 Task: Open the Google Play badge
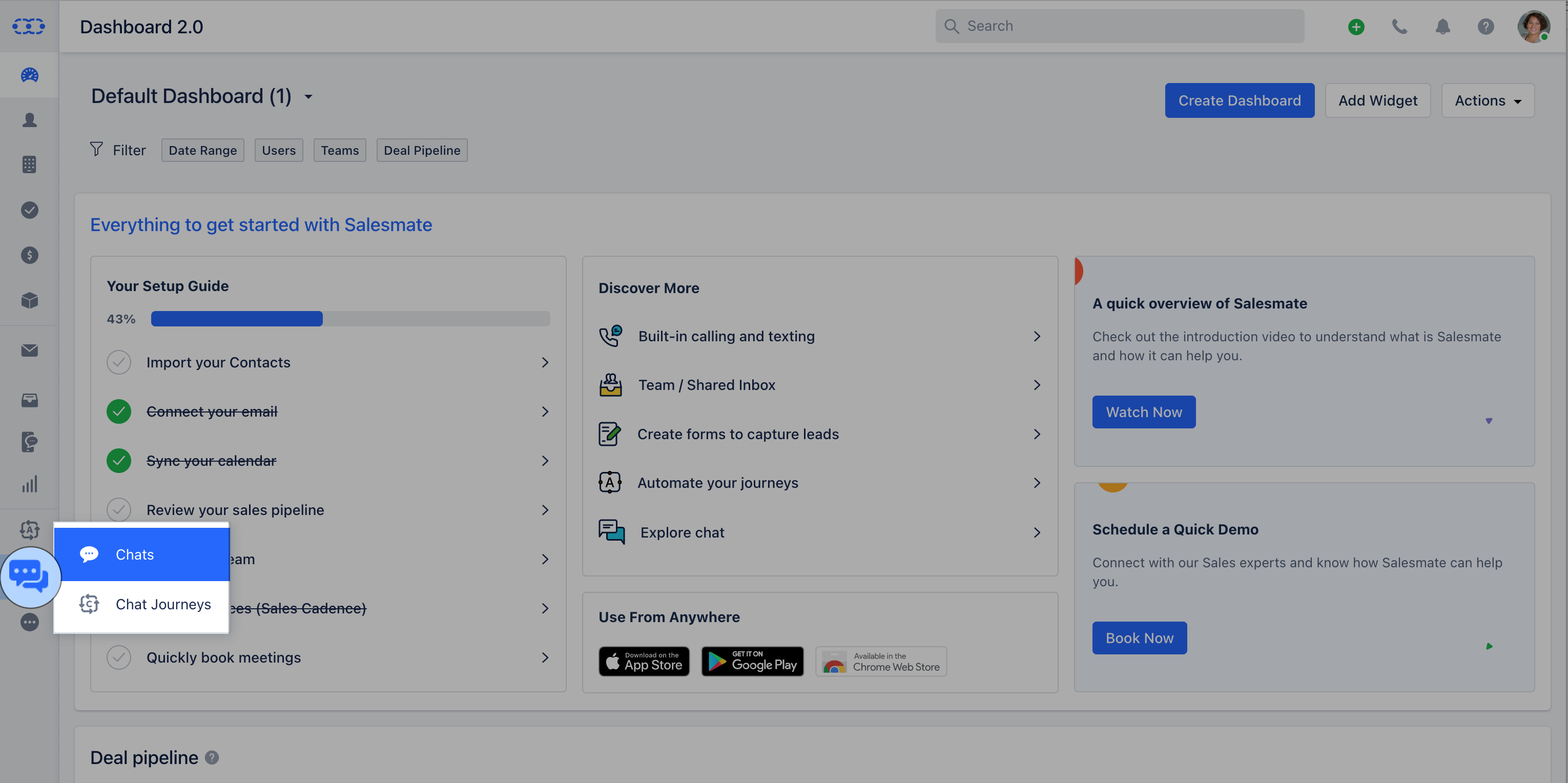point(752,661)
